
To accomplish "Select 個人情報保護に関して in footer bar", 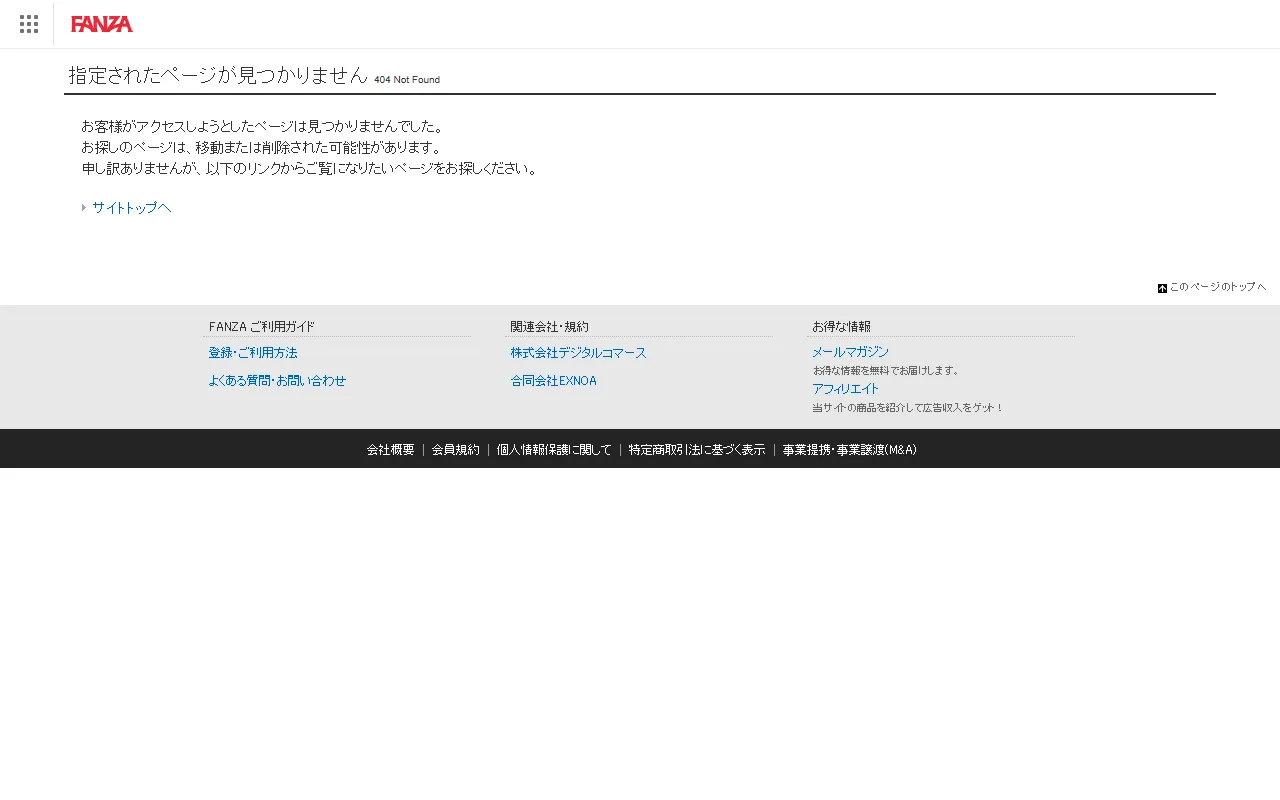I will coord(554,450).
